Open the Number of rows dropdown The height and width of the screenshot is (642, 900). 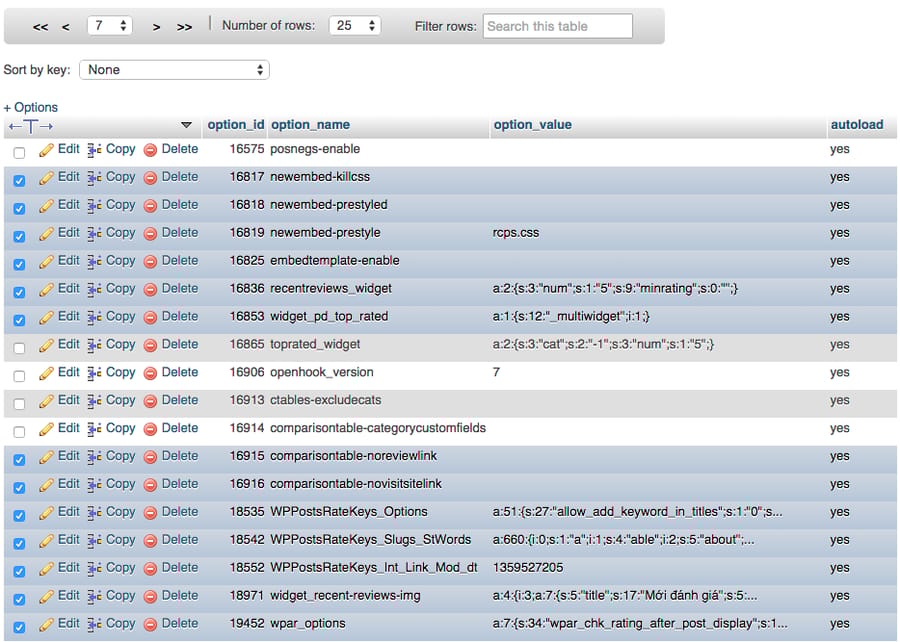[x=355, y=25]
